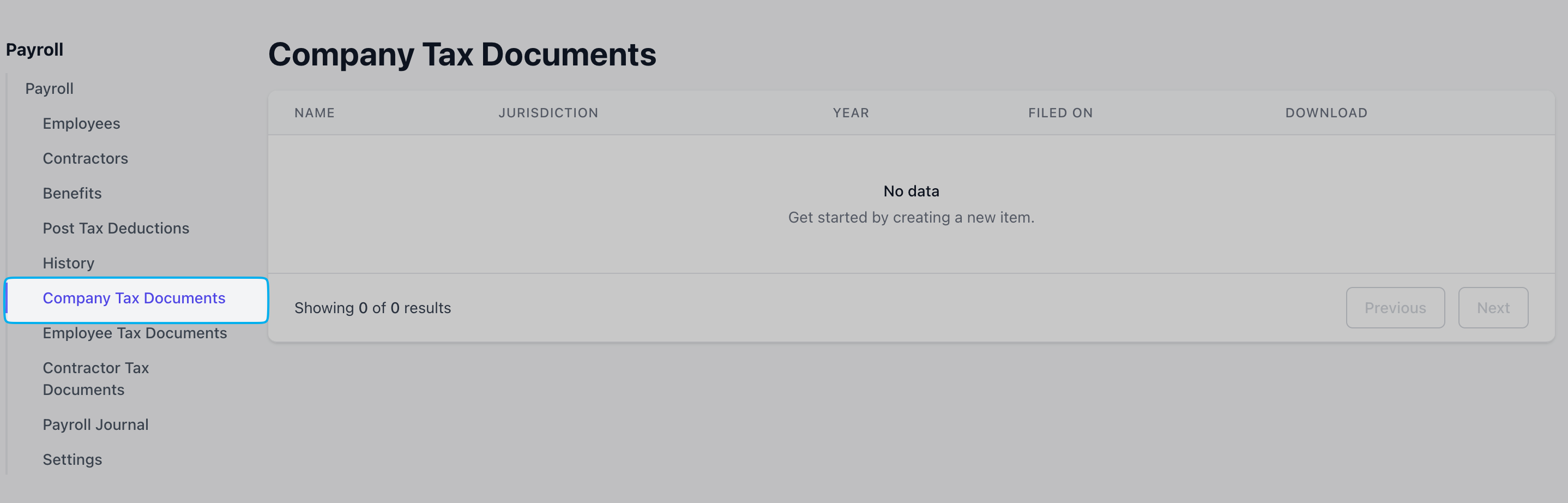Click the Payroll sub-item in sidebar

click(x=49, y=89)
